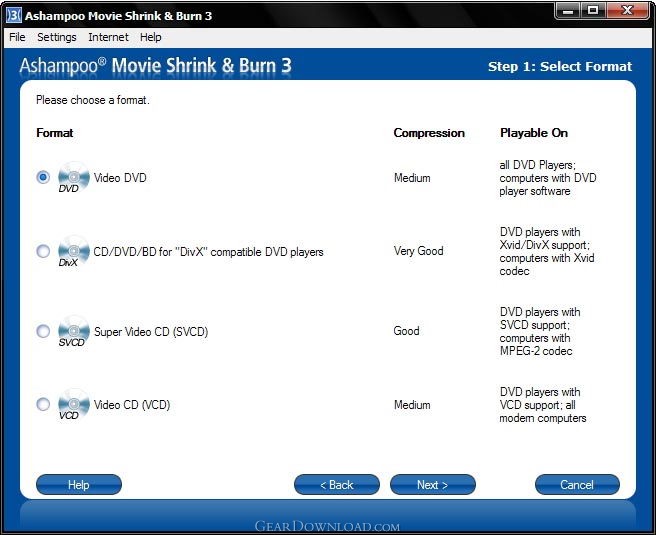Open the Settings menu
Viewport: 656px width, 535px height.
point(57,37)
